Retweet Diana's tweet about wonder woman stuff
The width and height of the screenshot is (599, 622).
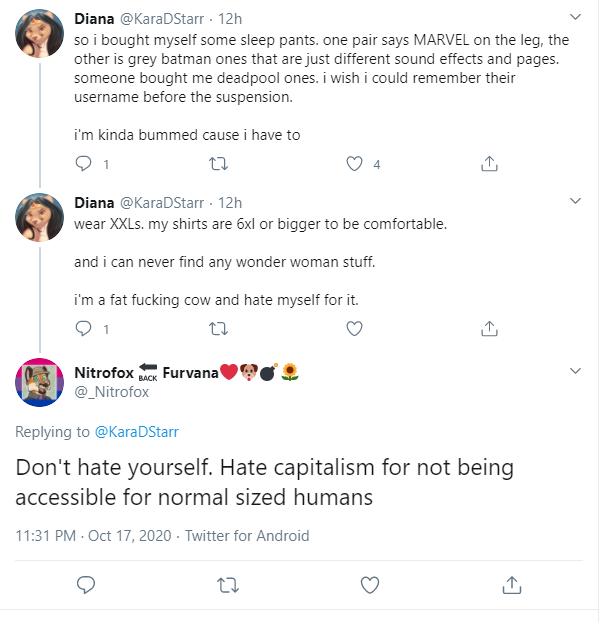(x=219, y=328)
